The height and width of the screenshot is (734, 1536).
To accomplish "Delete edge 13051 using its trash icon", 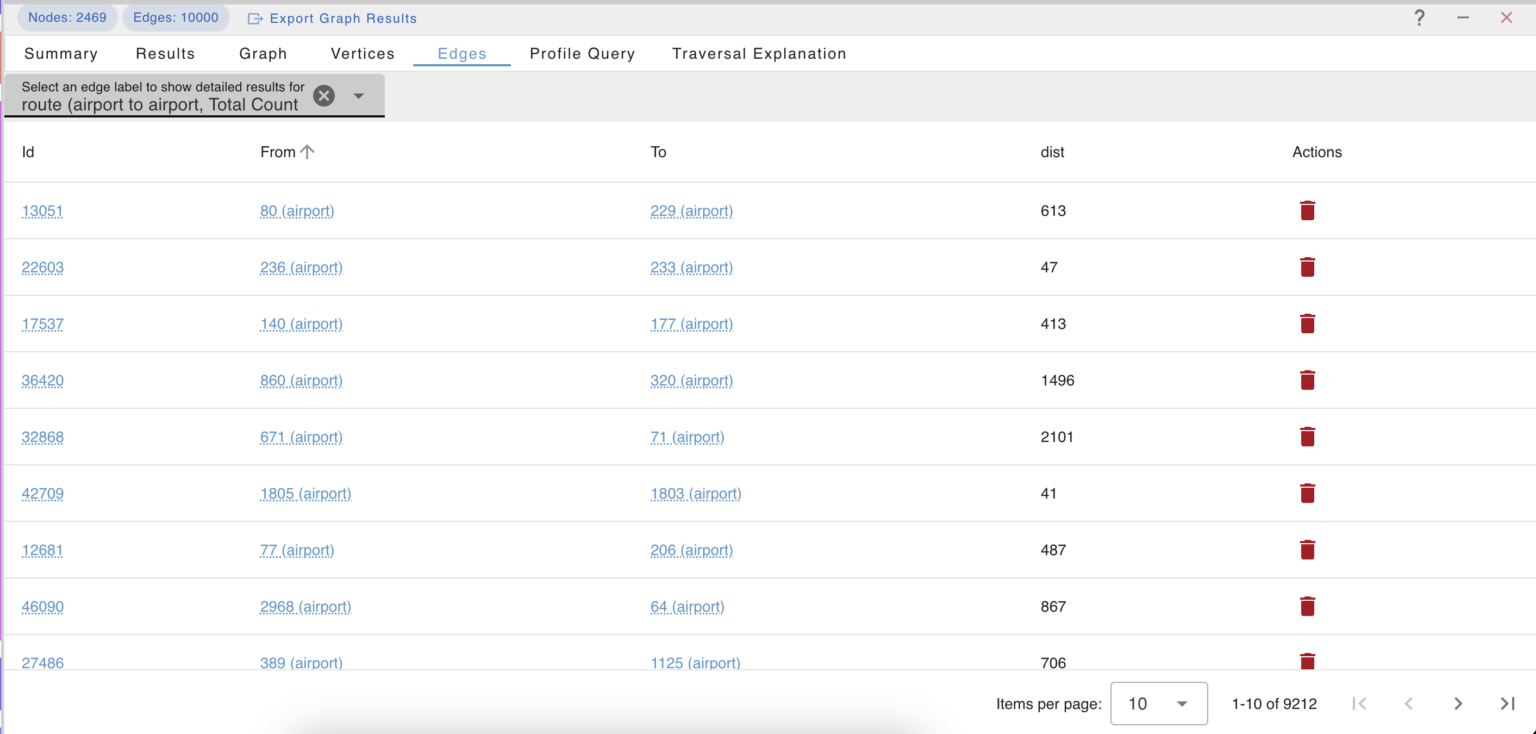I will [x=1307, y=211].
